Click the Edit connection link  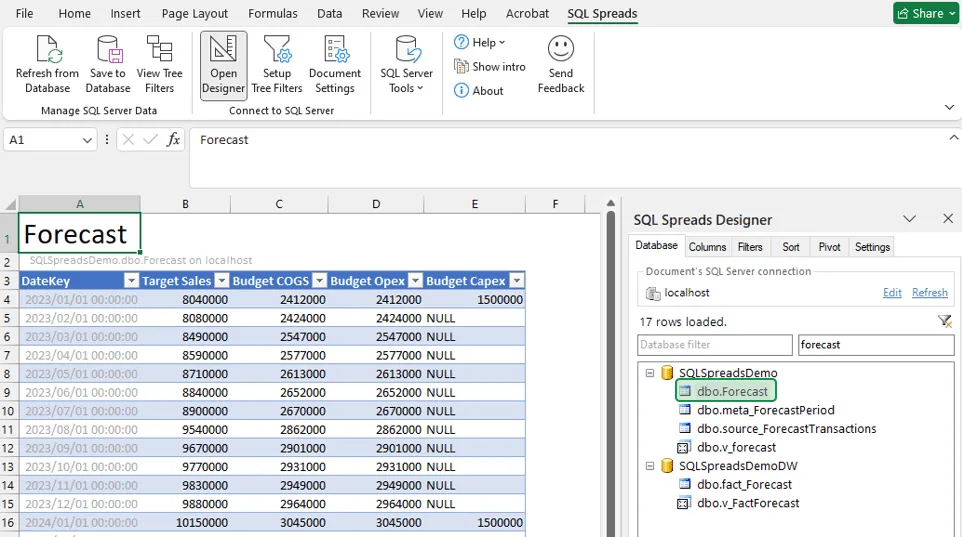pyautogui.click(x=892, y=293)
